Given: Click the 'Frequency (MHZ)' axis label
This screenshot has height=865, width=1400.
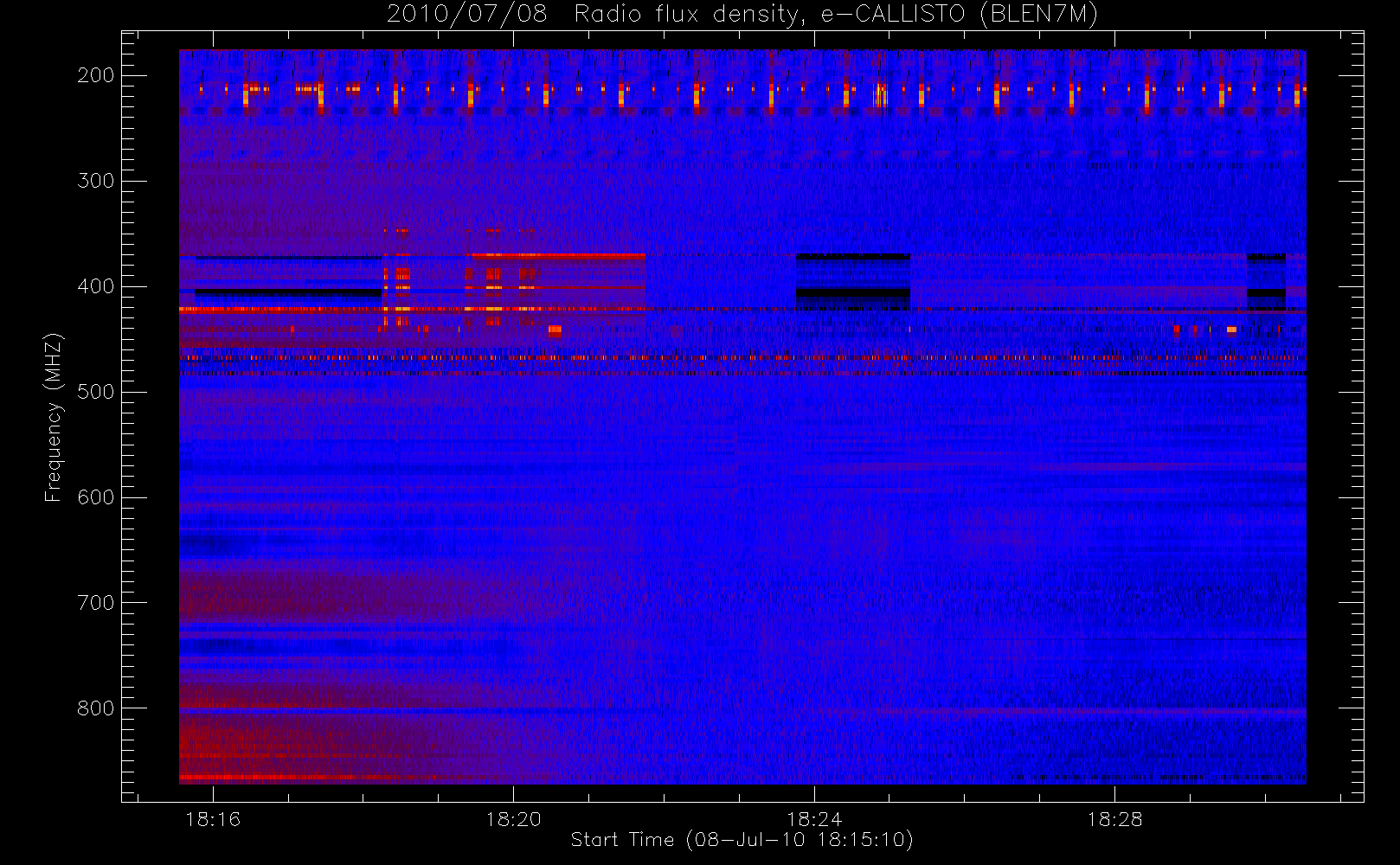Looking at the screenshot, I should point(54,417).
